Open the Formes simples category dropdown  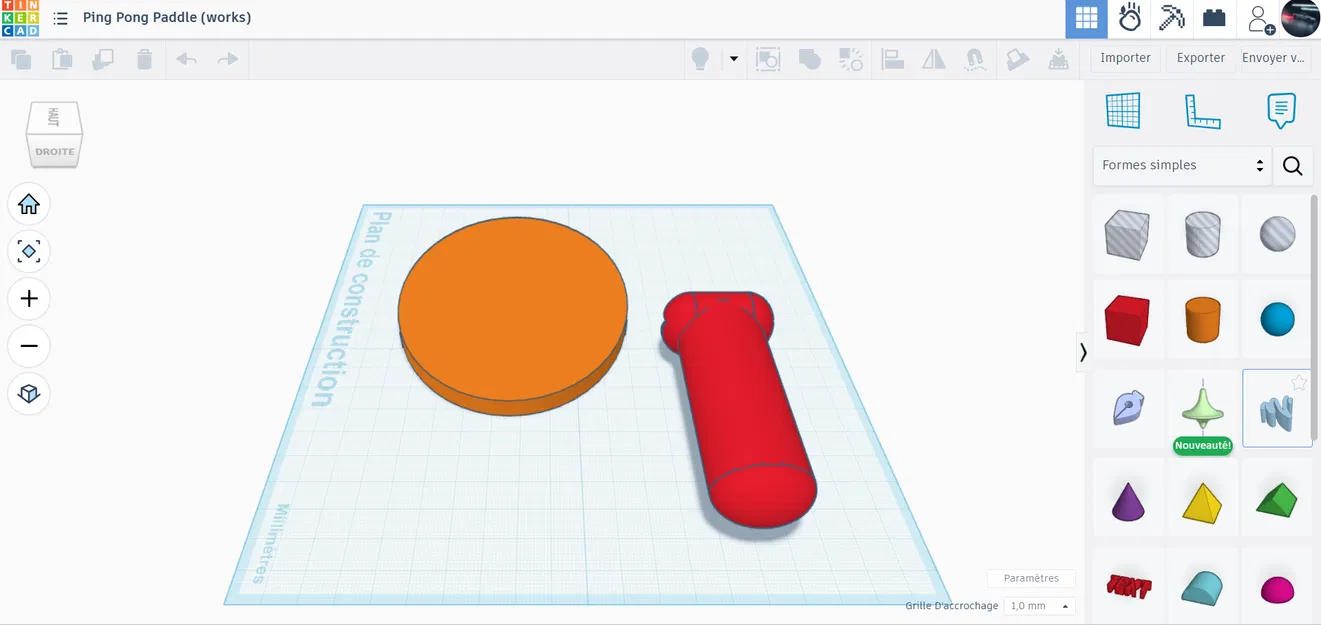1181,165
